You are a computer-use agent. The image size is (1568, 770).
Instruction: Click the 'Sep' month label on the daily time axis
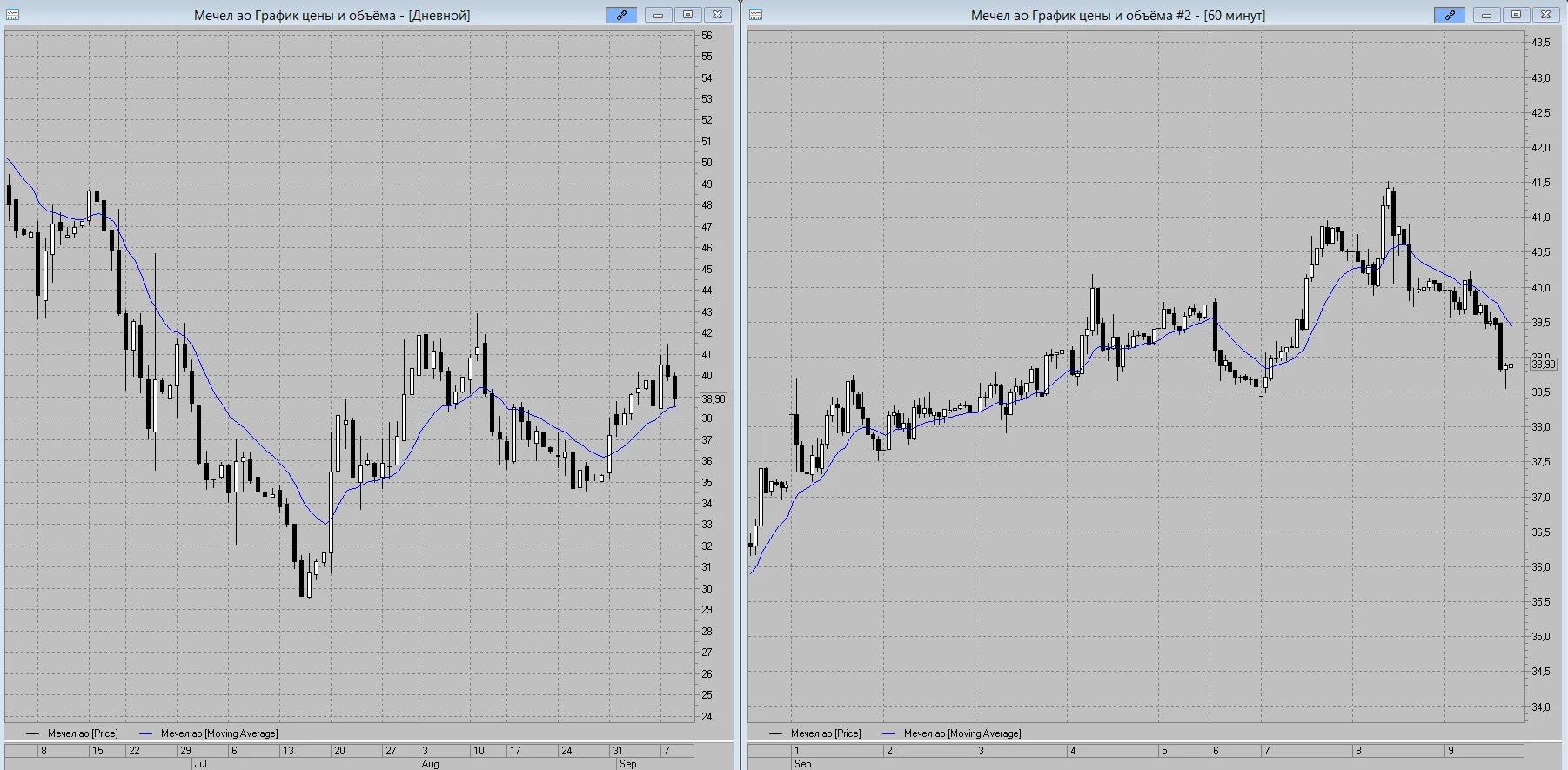click(627, 764)
